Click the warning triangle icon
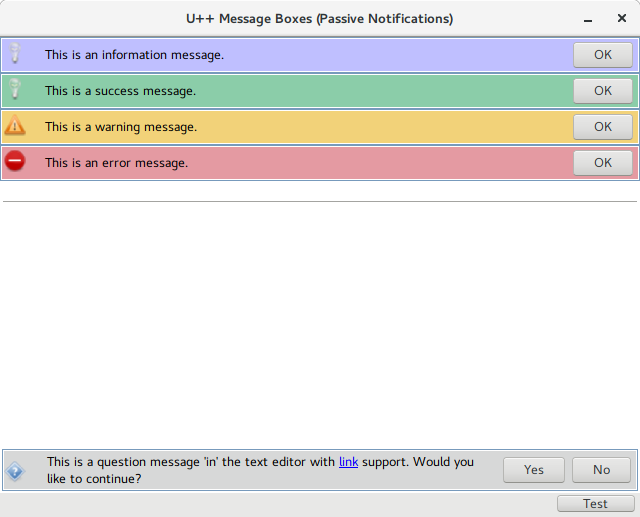 (15, 126)
